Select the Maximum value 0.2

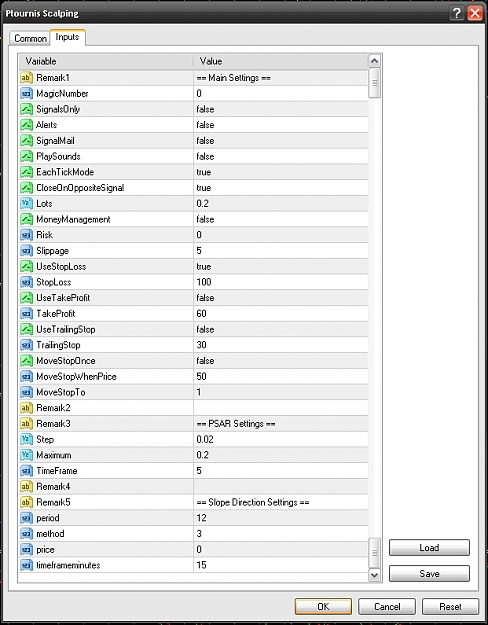tap(203, 455)
